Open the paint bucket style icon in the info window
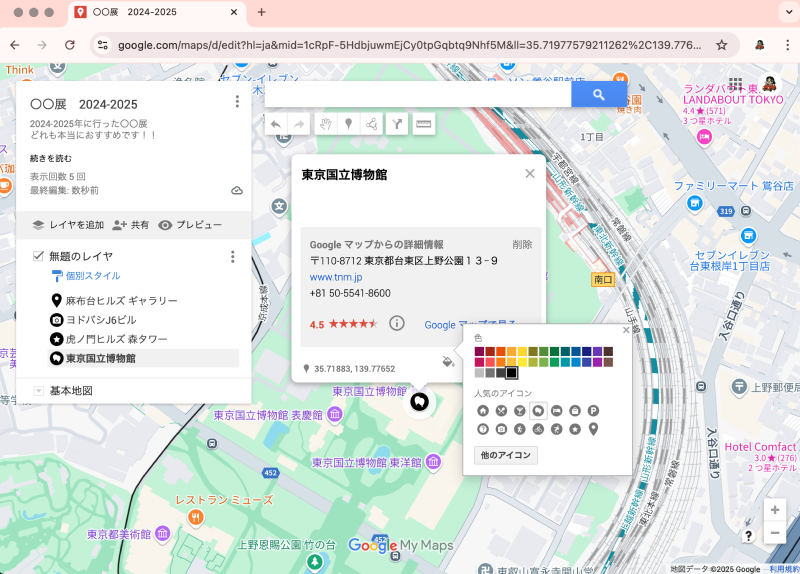This screenshot has width=800, height=574. click(x=448, y=362)
